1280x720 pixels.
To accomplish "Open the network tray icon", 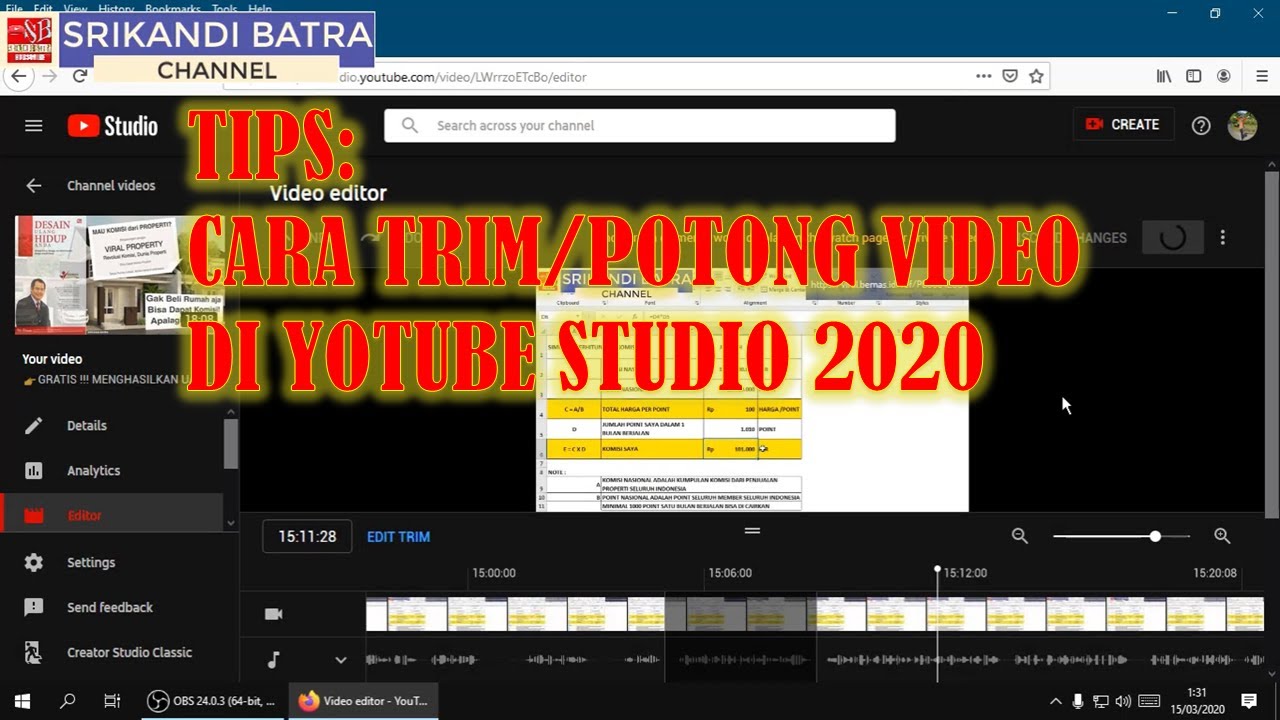I will 1101,701.
